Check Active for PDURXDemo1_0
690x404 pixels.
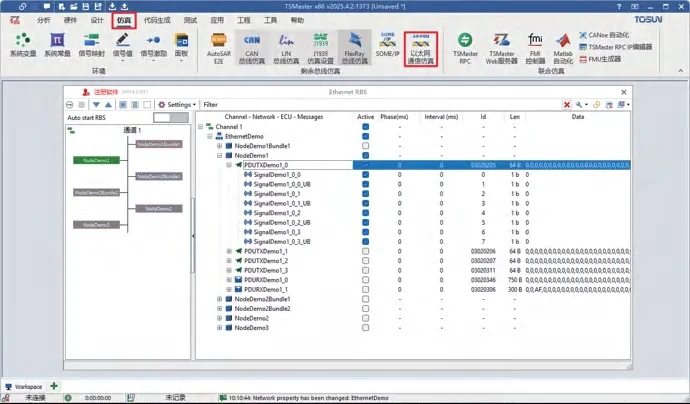(x=365, y=280)
